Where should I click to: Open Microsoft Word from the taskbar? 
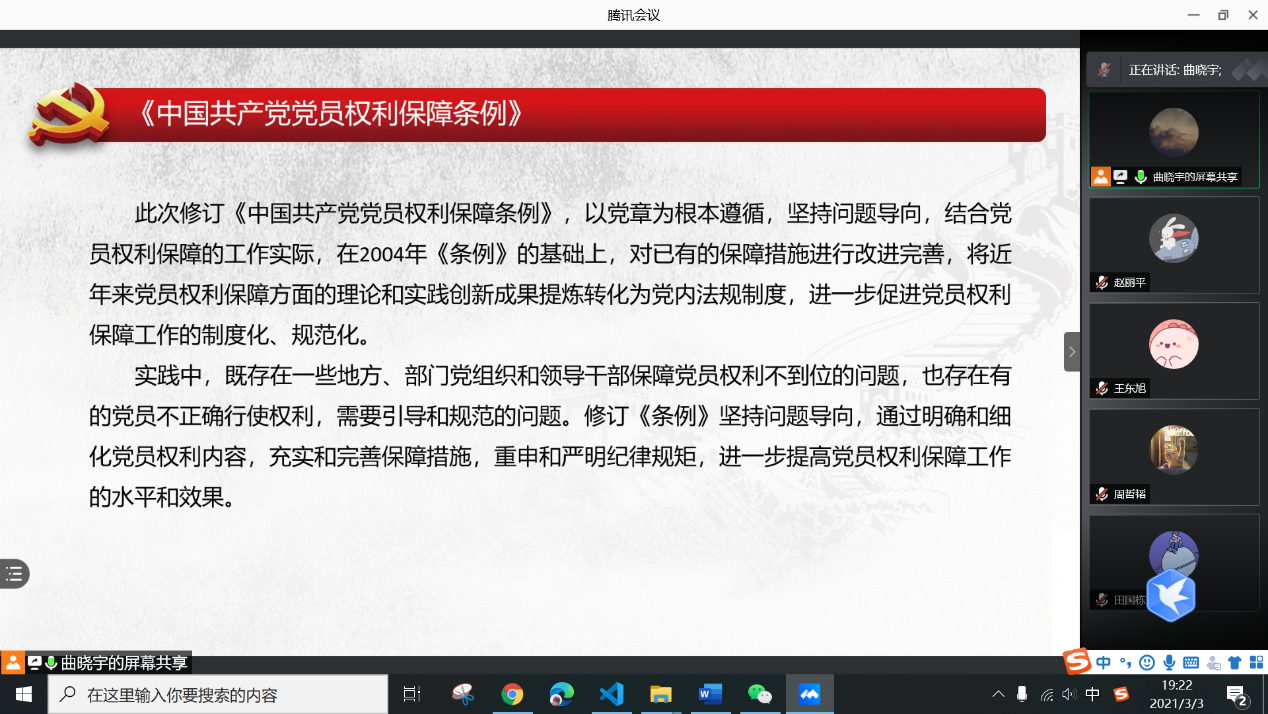pyautogui.click(x=710, y=694)
